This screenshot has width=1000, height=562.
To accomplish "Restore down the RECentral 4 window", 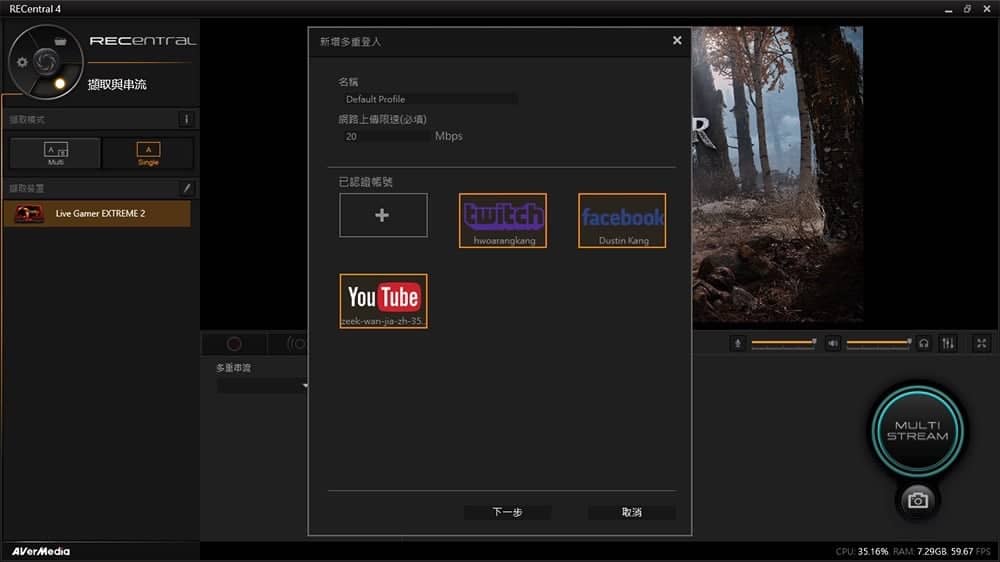I will pyautogui.click(x=967, y=9).
